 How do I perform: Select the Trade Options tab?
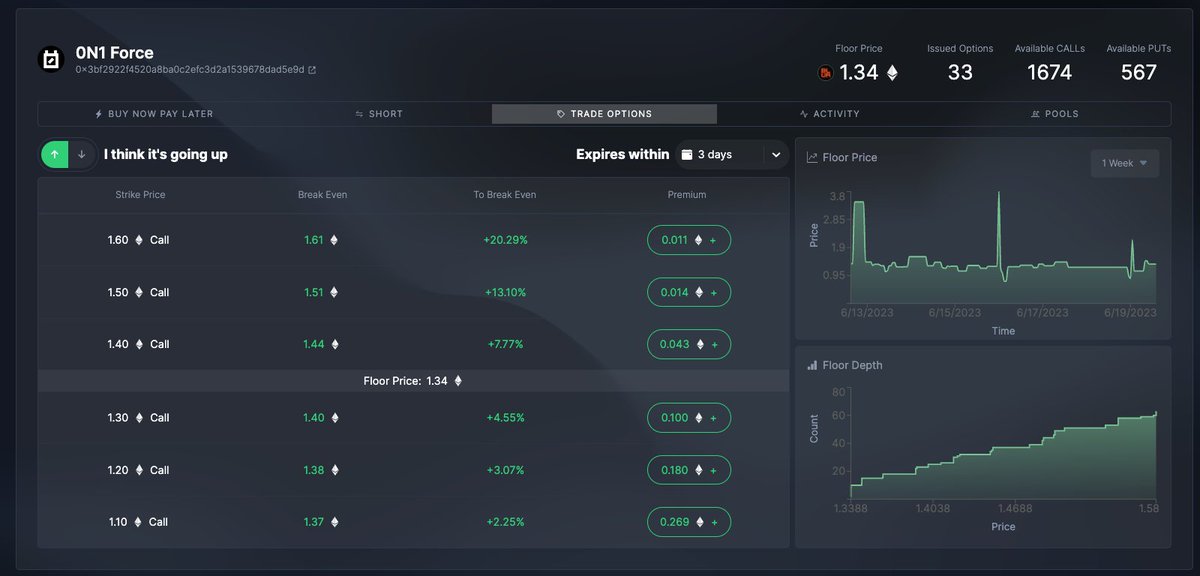[604, 114]
